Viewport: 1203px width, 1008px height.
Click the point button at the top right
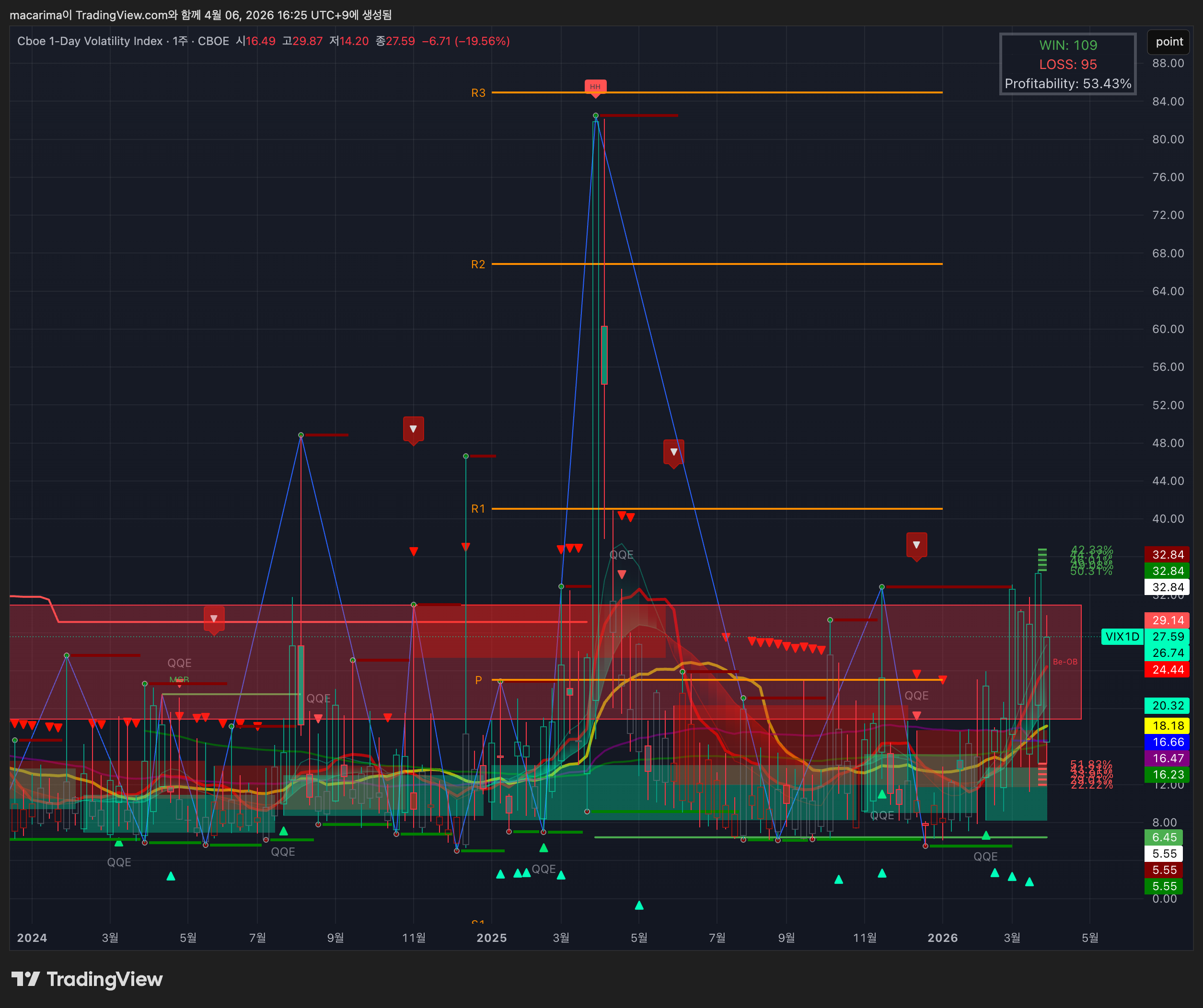[1168, 42]
